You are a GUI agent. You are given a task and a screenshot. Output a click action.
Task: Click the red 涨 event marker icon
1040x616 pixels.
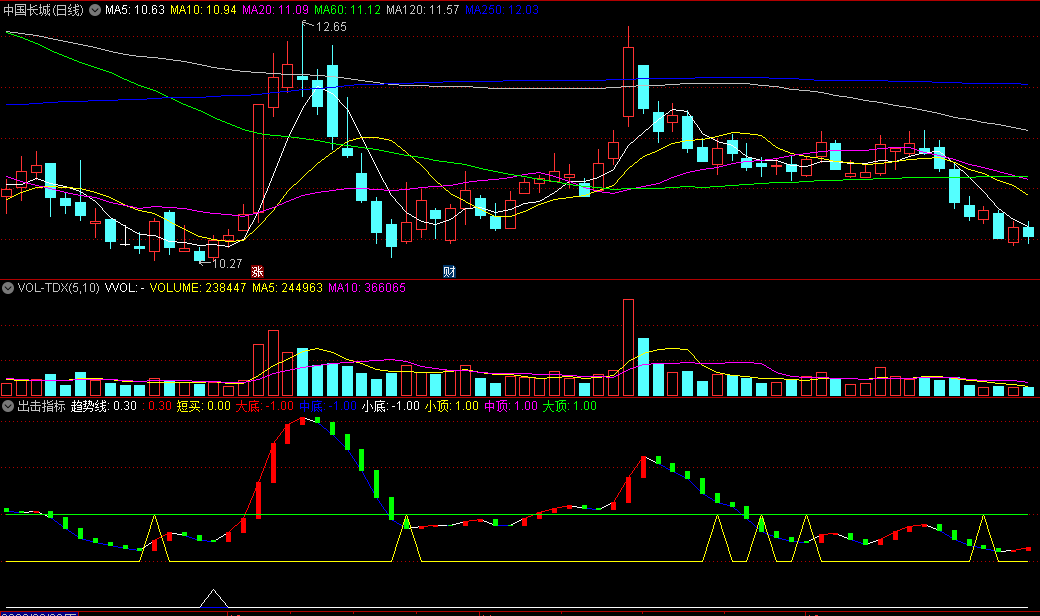[257, 271]
